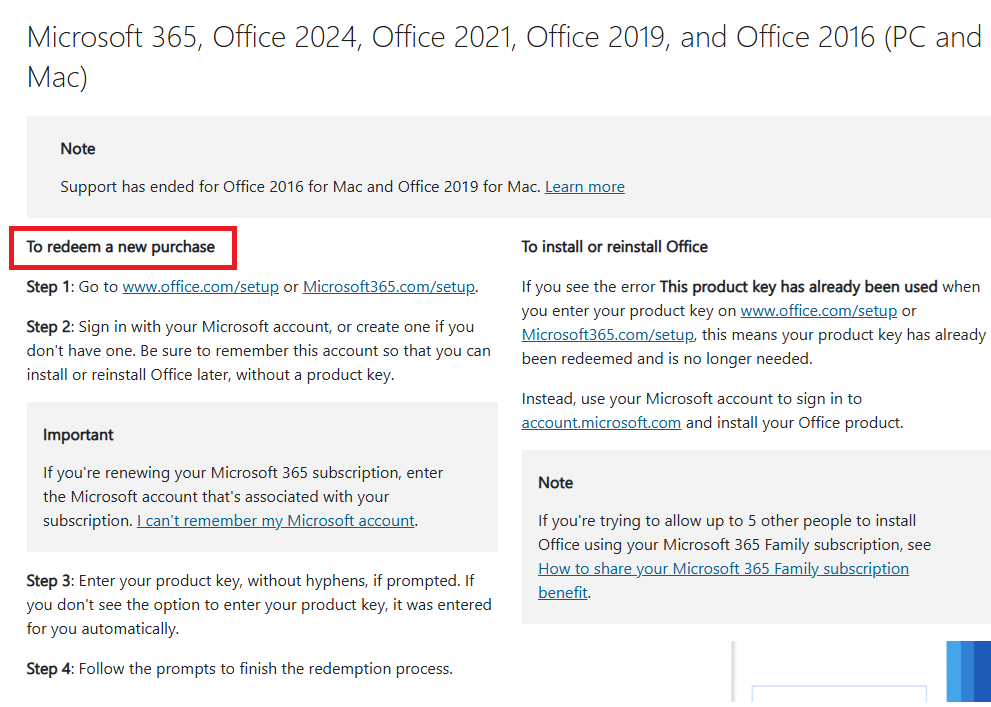Open Microsoft365.com/setup link in Step 1
The height and width of the screenshot is (707, 991).
pos(389,286)
